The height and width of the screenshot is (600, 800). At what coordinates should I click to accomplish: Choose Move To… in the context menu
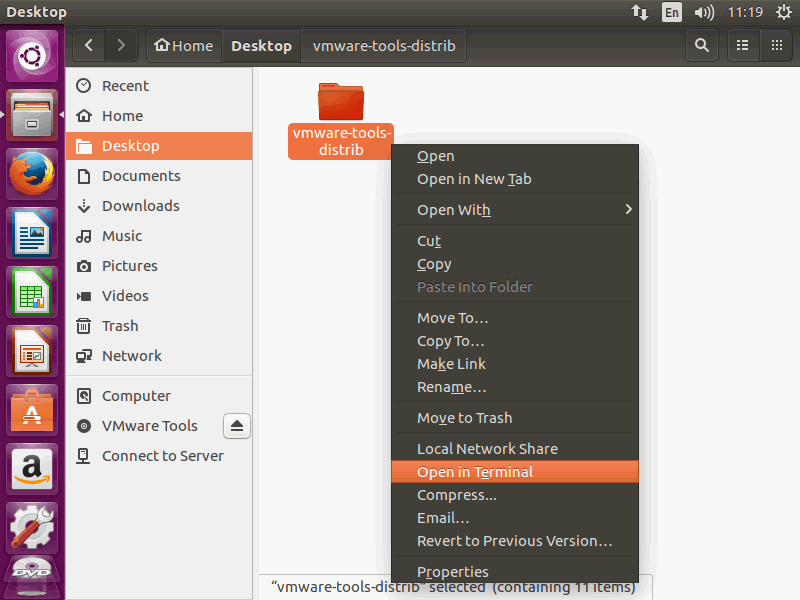(x=515, y=318)
